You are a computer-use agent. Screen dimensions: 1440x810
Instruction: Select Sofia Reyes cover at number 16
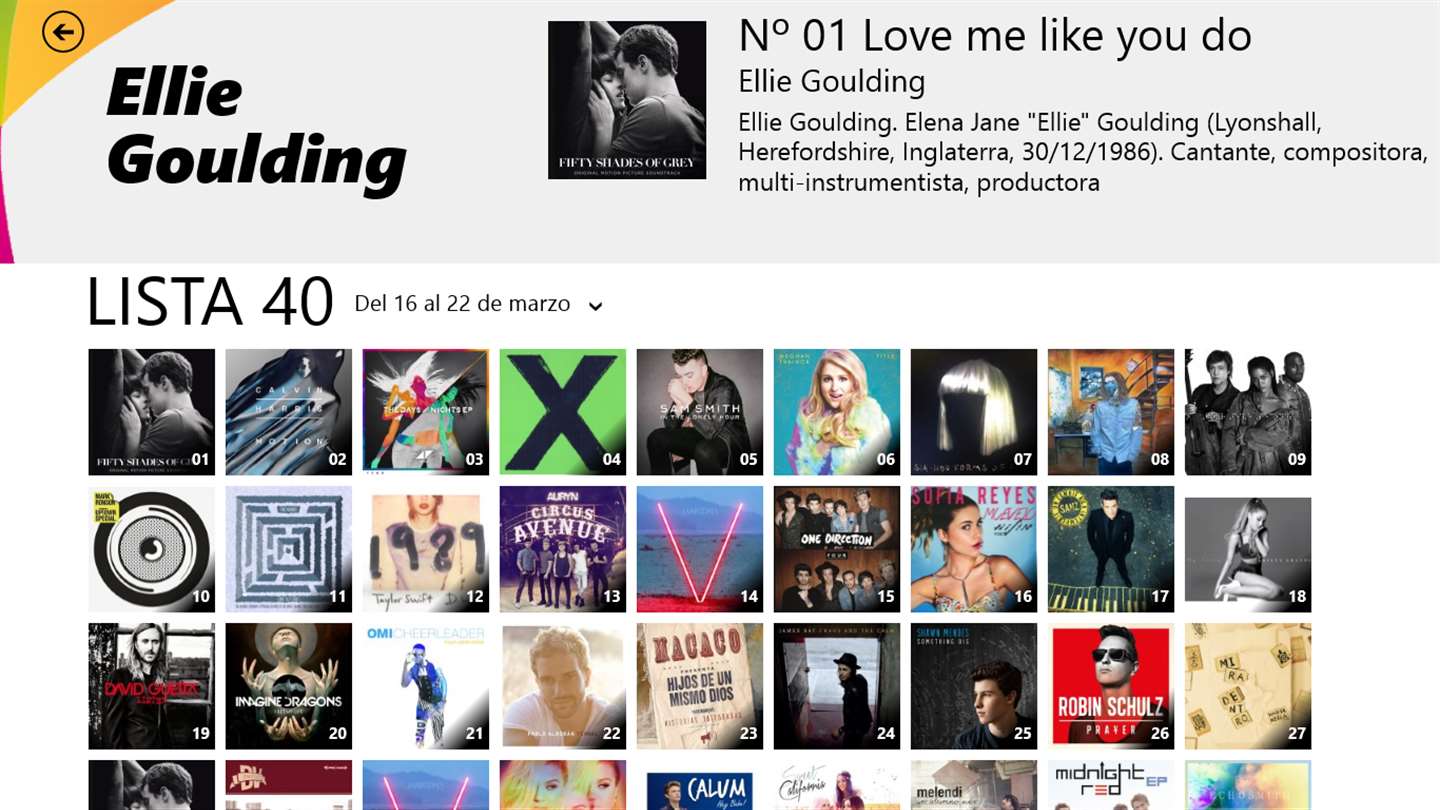tap(973, 549)
